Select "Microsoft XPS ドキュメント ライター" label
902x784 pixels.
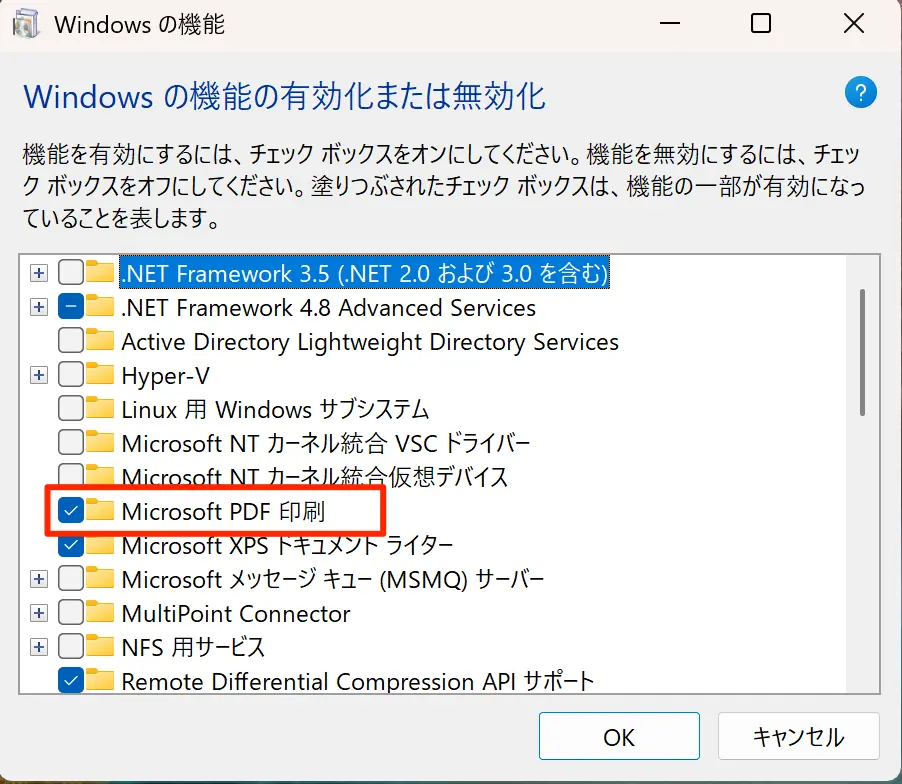(x=287, y=545)
